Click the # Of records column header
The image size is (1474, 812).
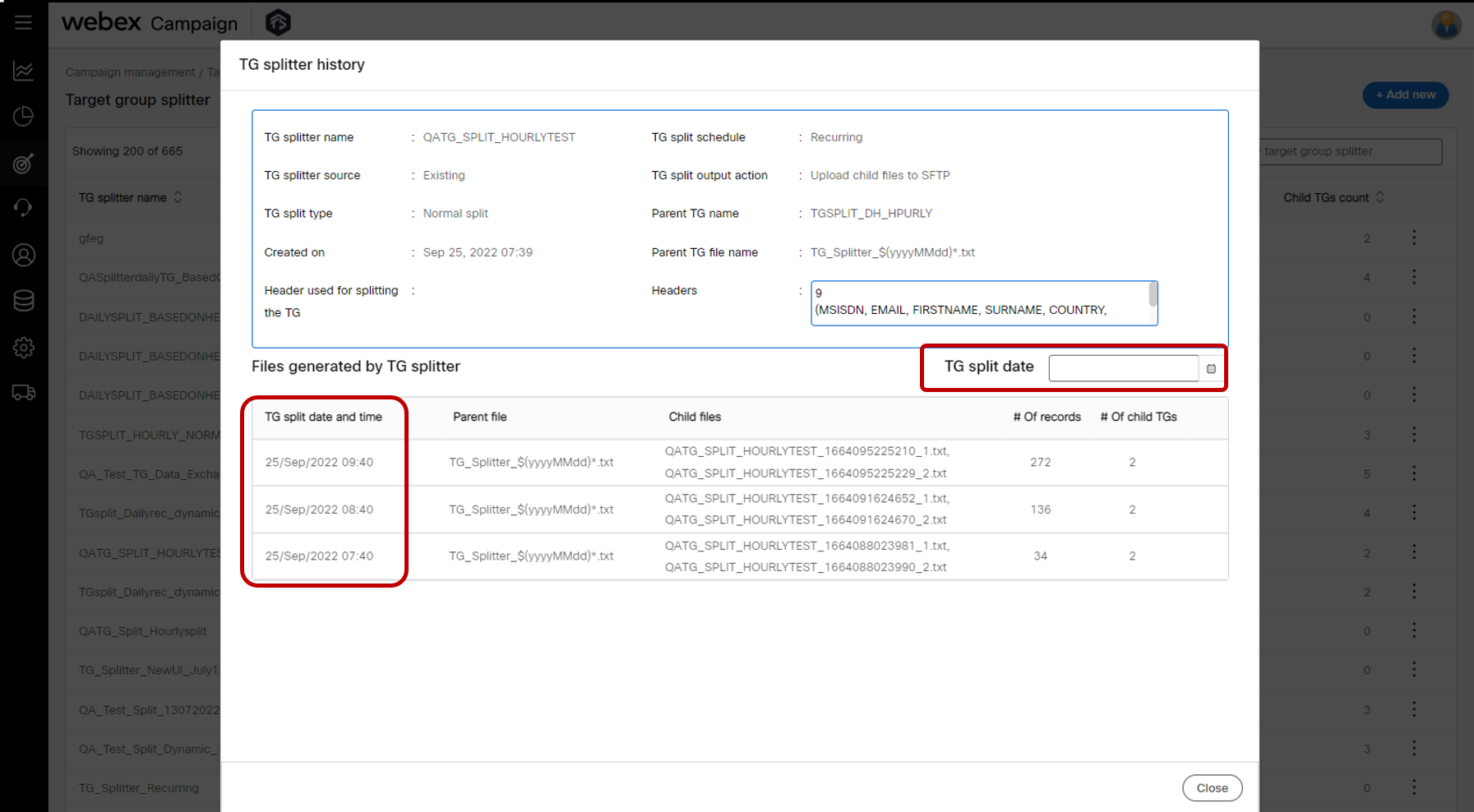[x=1047, y=417]
